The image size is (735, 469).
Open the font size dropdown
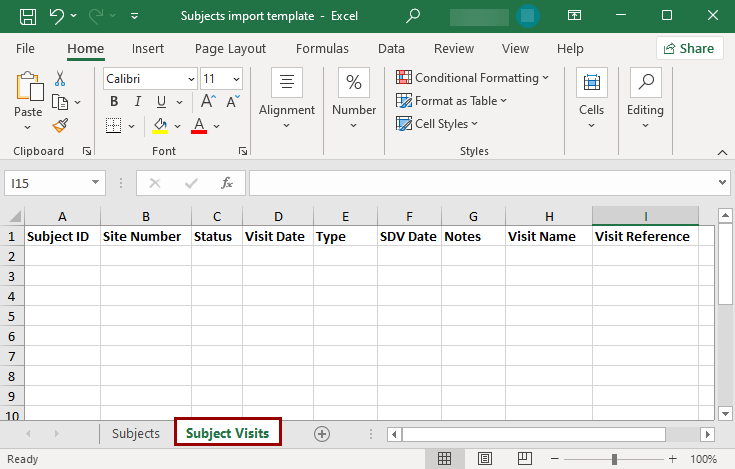pyautogui.click(x=236, y=78)
